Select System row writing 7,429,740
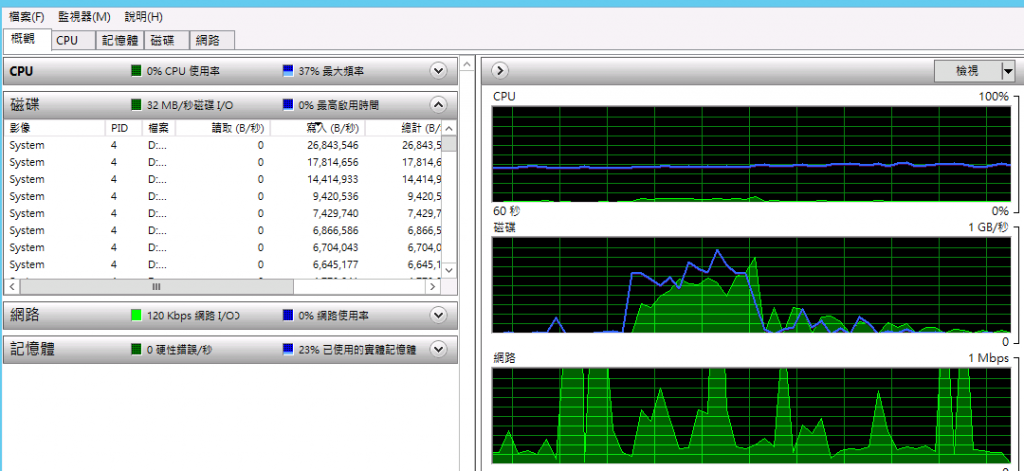Image resolution: width=1024 pixels, height=471 pixels. click(x=224, y=213)
